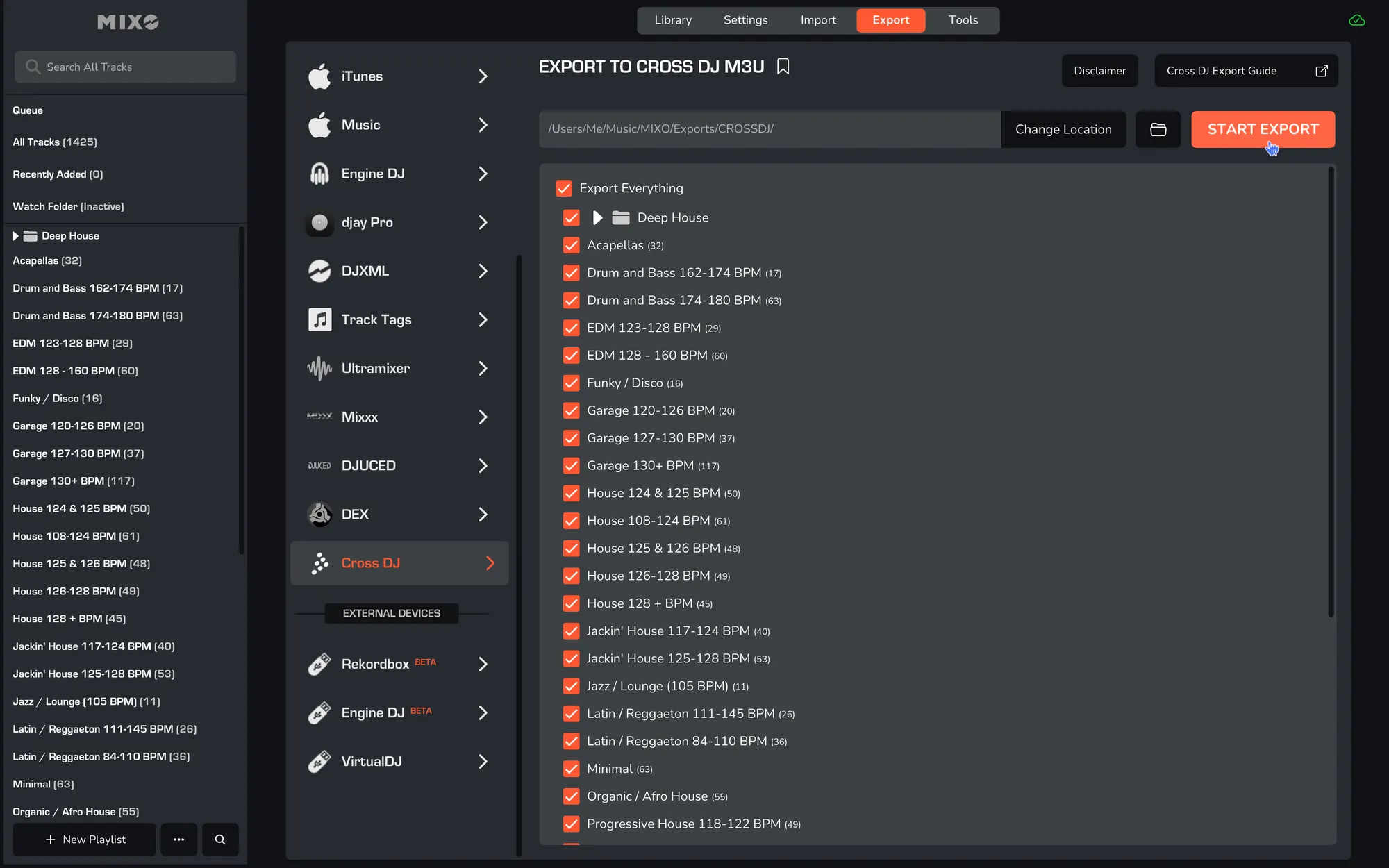
Task: Open the export folder icon button
Action: click(1158, 129)
